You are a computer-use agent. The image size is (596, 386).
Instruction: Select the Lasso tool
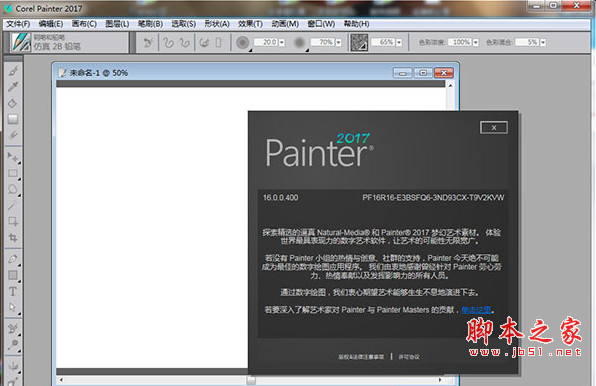click(13, 189)
